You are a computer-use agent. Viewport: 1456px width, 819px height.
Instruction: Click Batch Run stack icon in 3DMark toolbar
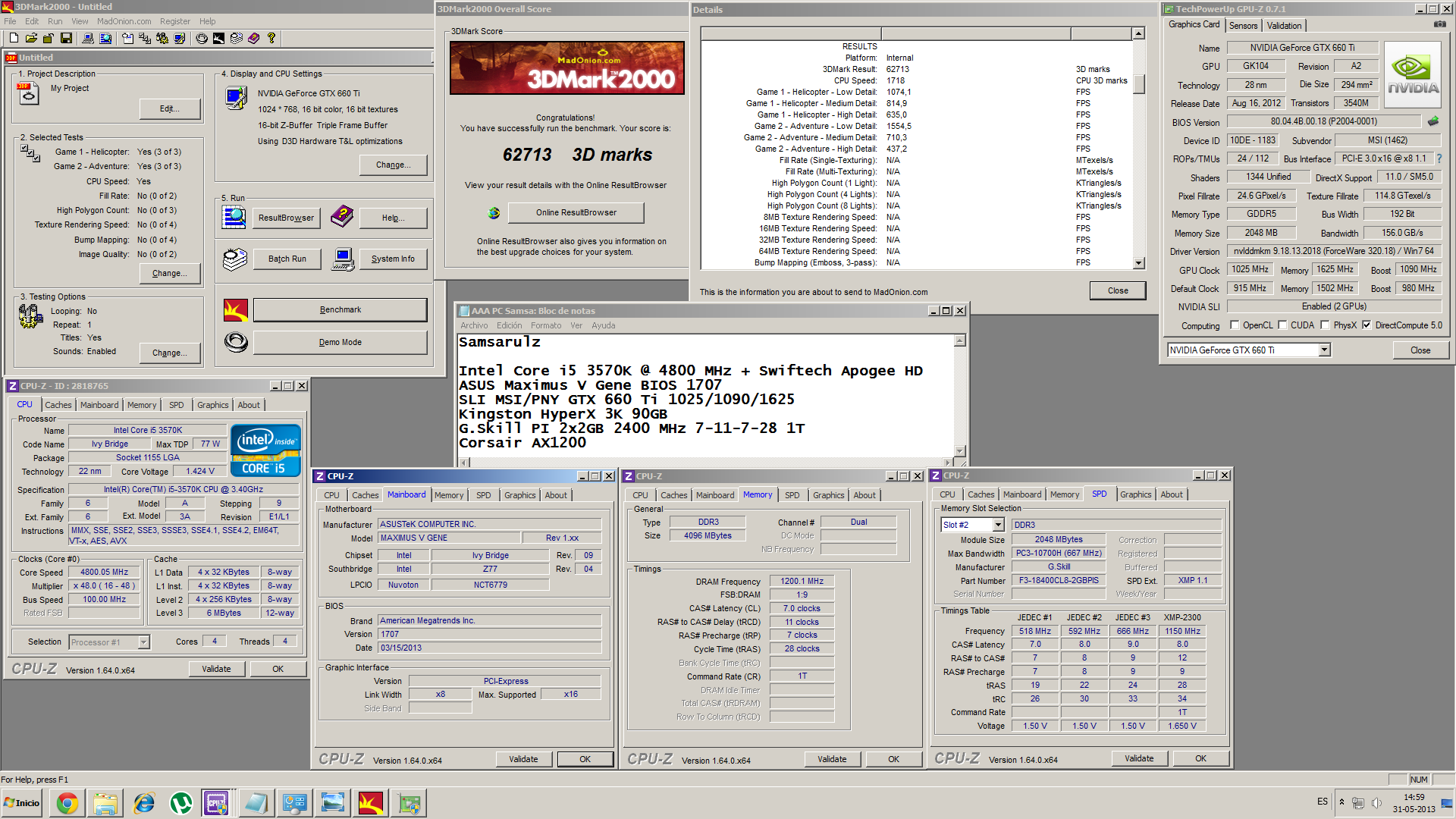237,38
